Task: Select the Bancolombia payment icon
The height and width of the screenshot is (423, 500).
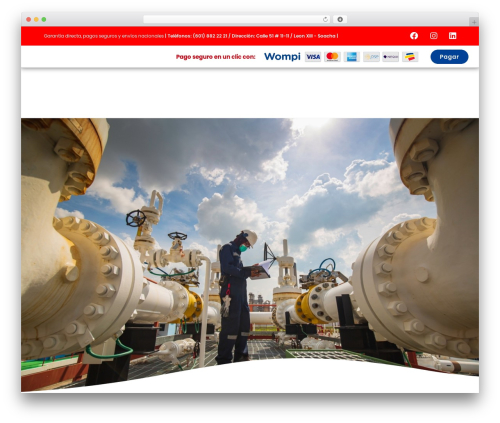Action: point(410,57)
